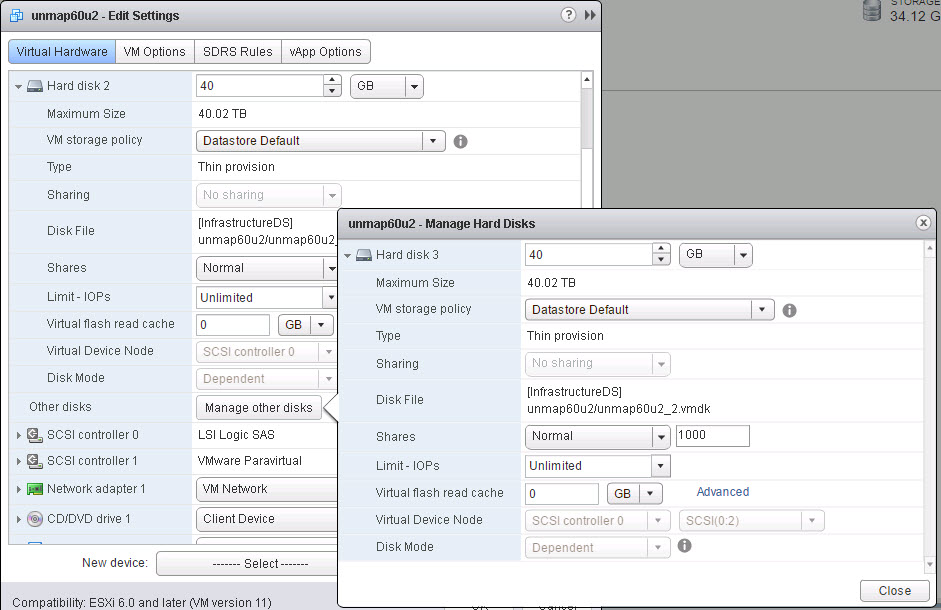Click the SCSI controller 0 icon

[x=35, y=435]
